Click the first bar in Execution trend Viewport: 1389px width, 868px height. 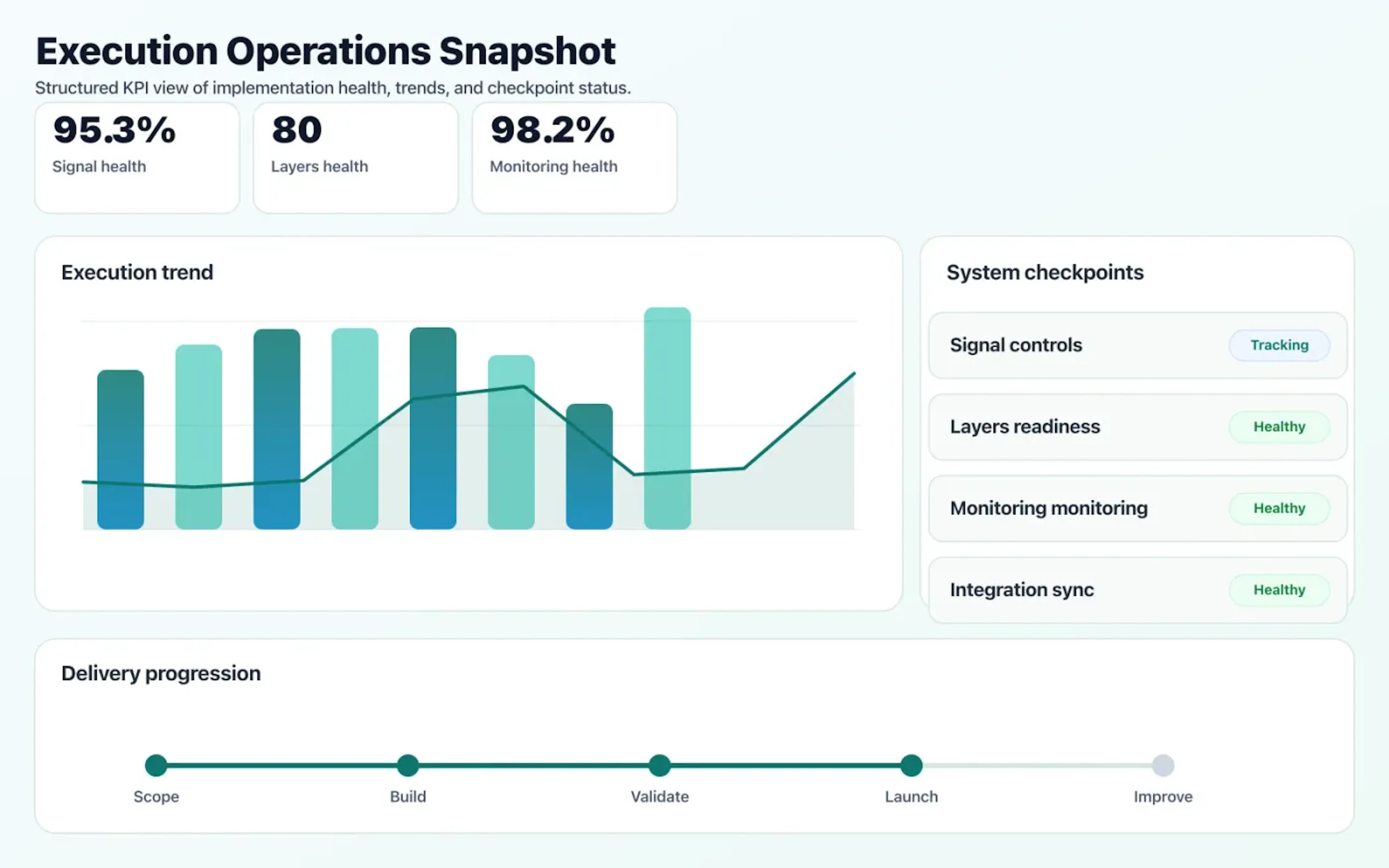120,451
